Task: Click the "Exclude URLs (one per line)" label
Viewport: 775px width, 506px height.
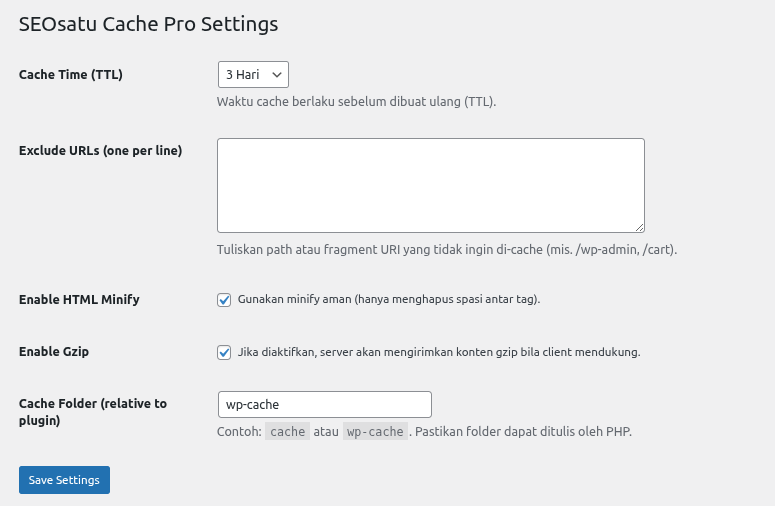Action: click(x=100, y=150)
